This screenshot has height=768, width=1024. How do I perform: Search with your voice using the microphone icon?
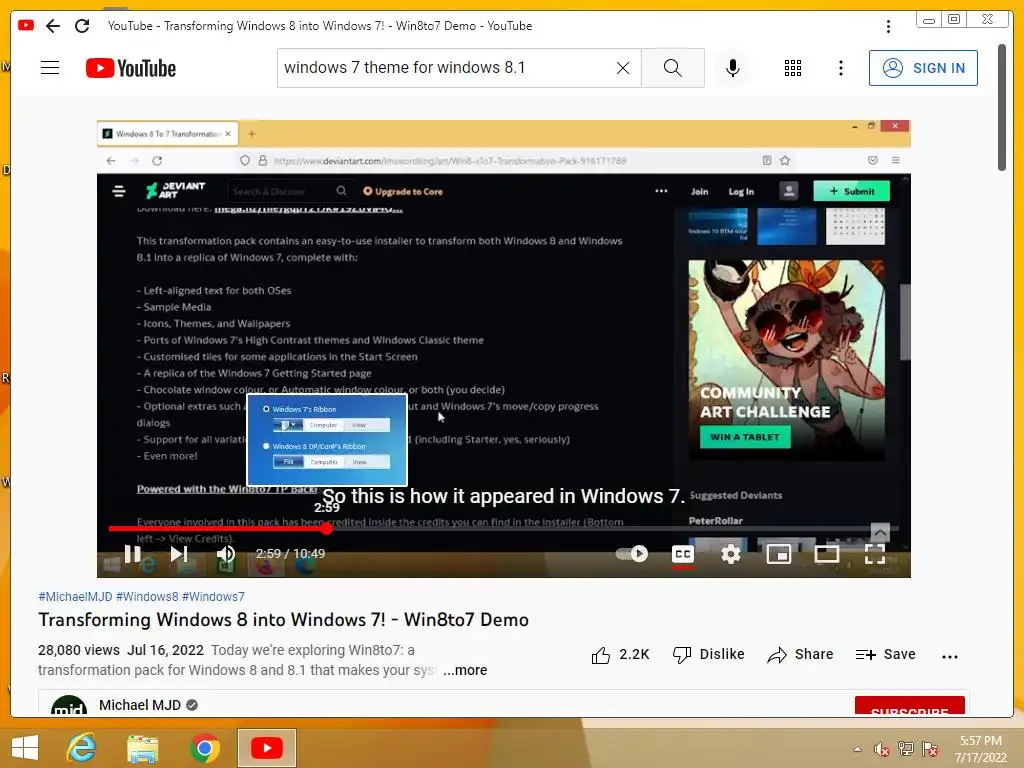click(733, 68)
